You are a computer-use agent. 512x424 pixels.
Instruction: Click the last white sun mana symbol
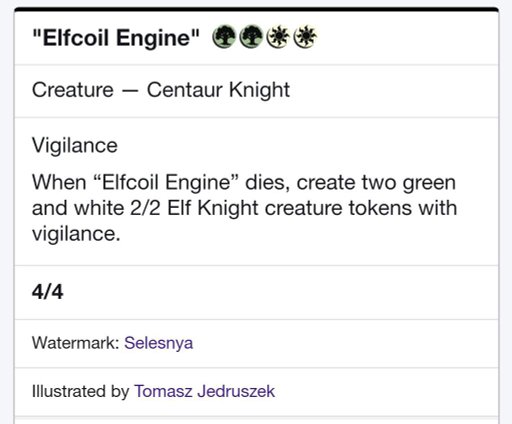(x=305, y=37)
